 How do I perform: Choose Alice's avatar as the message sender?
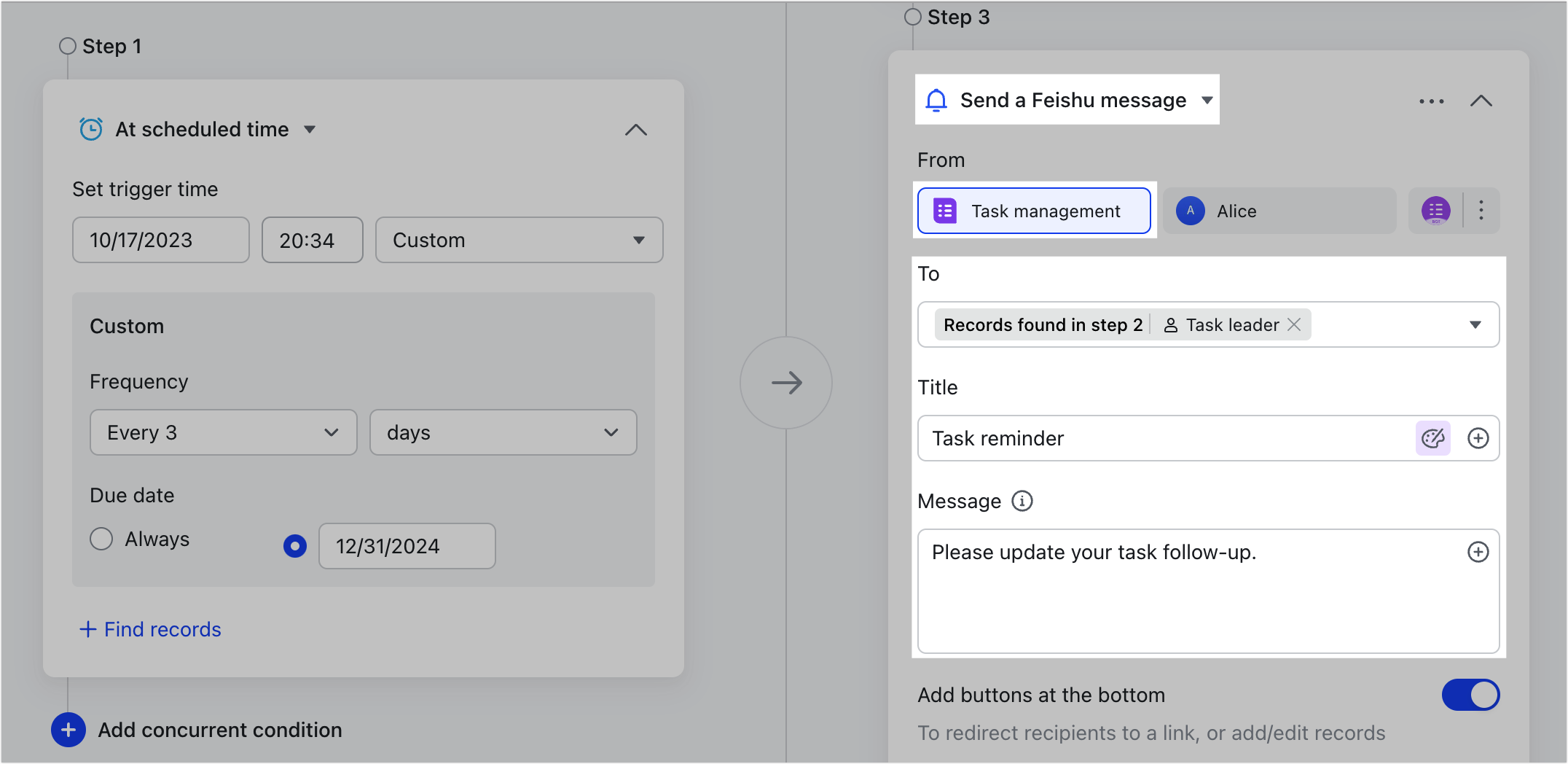[x=1191, y=211]
